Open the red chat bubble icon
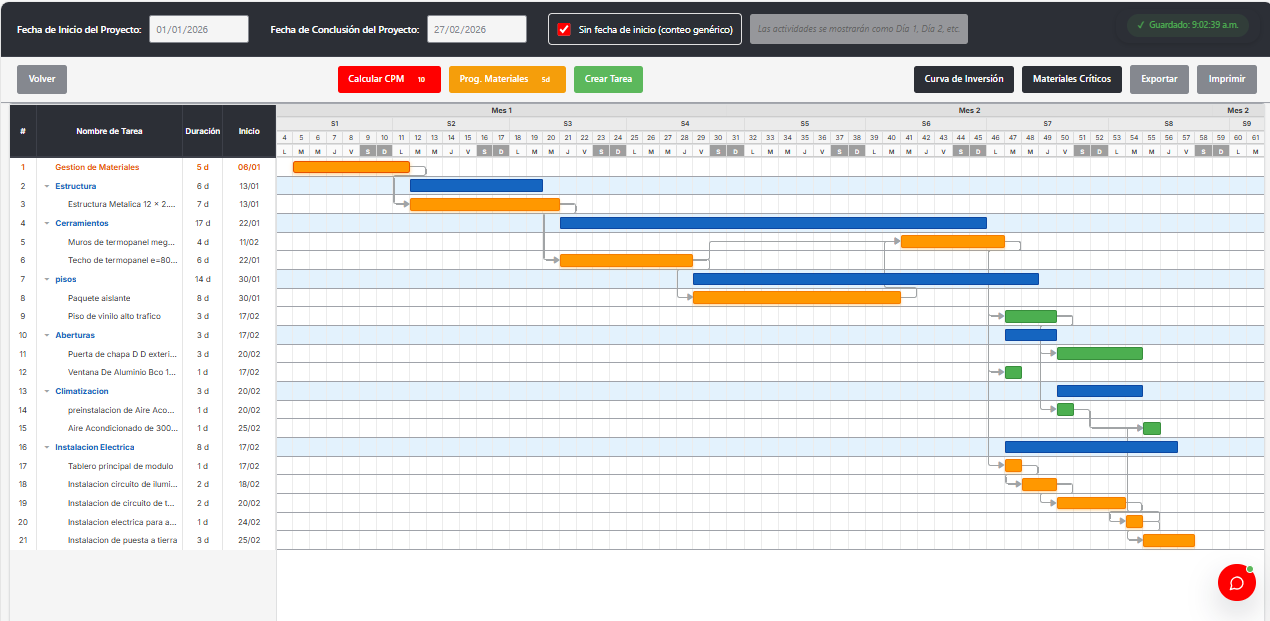This screenshot has width=1270, height=621. (1236, 582)
